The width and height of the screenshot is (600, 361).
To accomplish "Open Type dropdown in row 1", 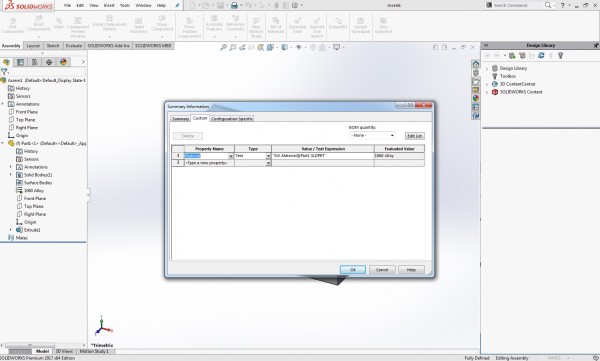I will (268, 156).
